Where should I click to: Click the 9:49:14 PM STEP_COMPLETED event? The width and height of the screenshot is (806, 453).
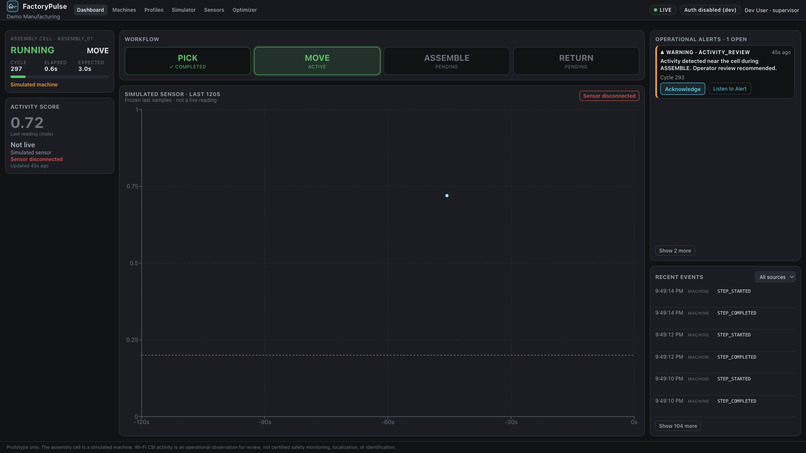point(725,313)
